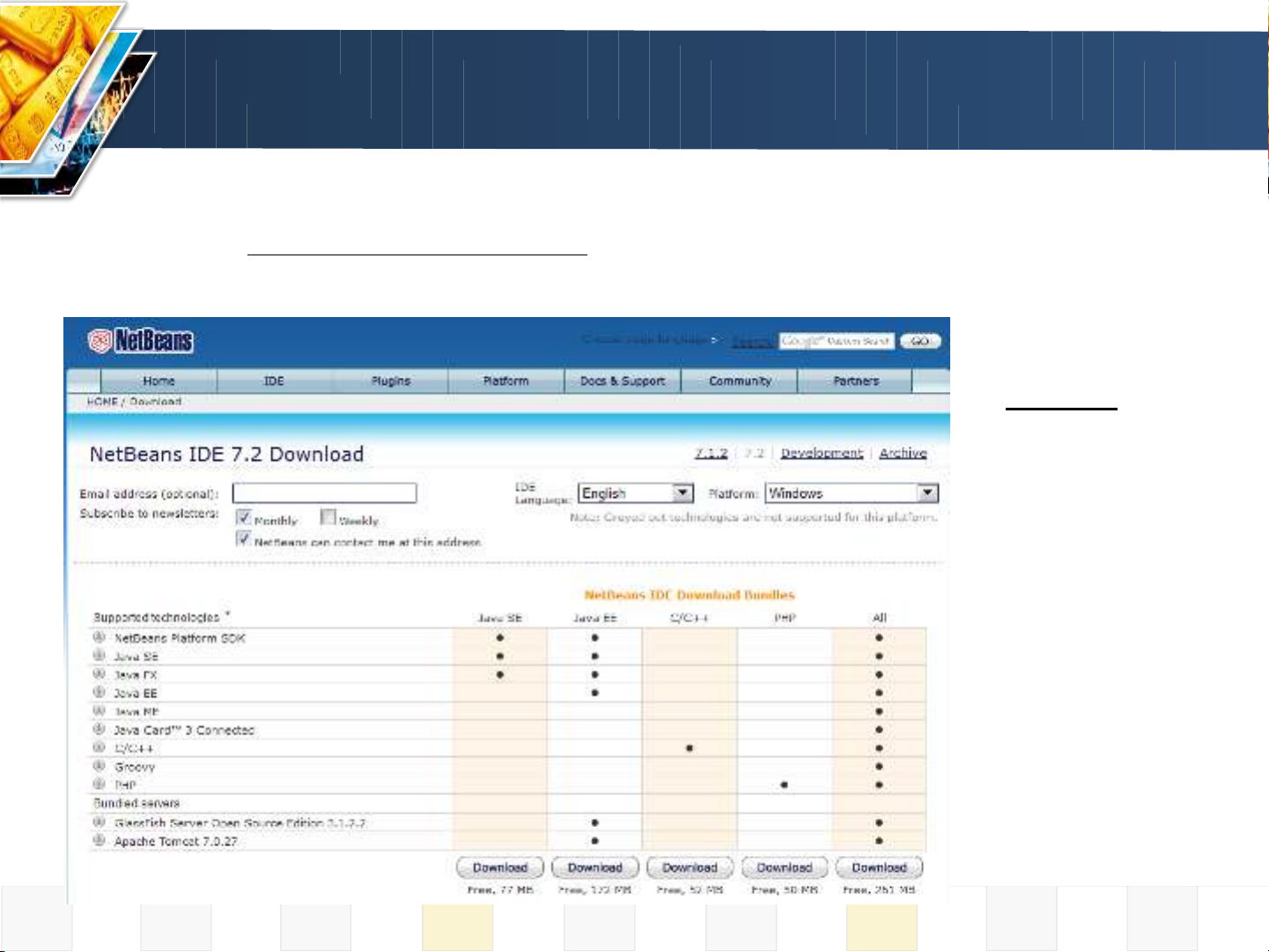1269x952 pixels.
Task: Focus the Google search box
Action: click(x=837, y=341)
